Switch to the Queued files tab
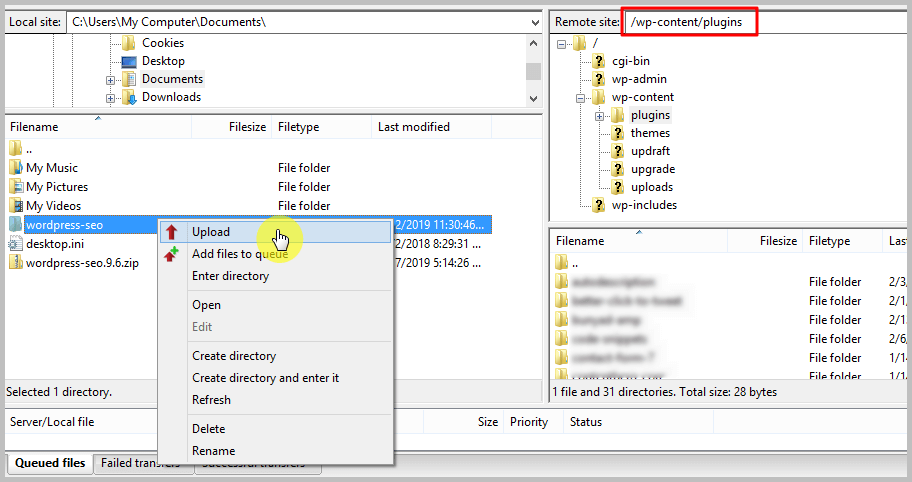 (50, 463)
